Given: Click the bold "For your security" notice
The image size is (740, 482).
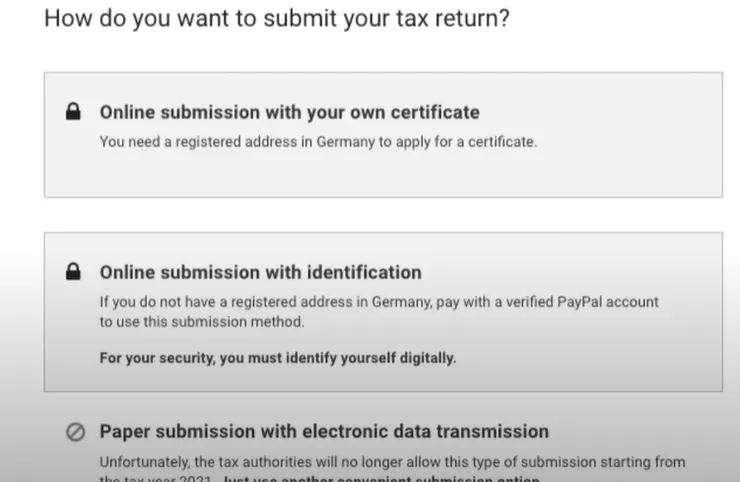Looking at the screenshot, I should coord(277,358).
